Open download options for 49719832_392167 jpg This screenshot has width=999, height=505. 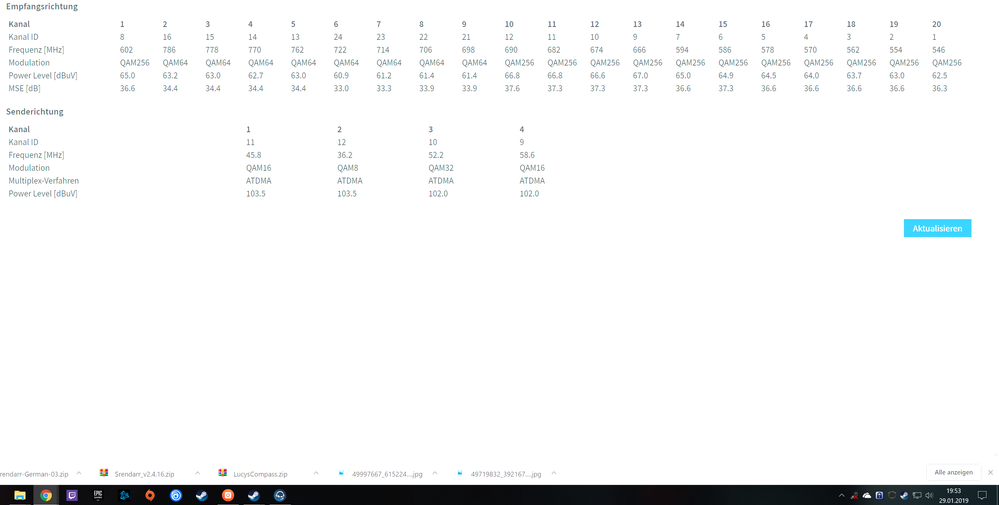pos(554,473)
